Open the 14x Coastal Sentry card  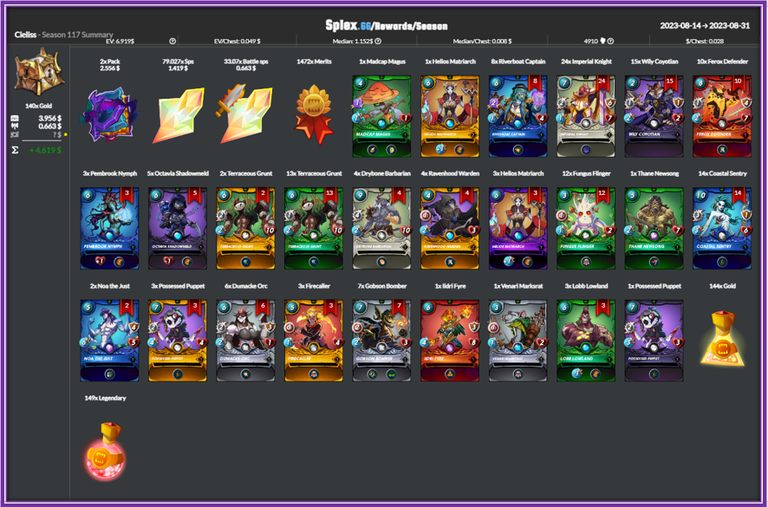pyautogui.click(x=722, y=228)
